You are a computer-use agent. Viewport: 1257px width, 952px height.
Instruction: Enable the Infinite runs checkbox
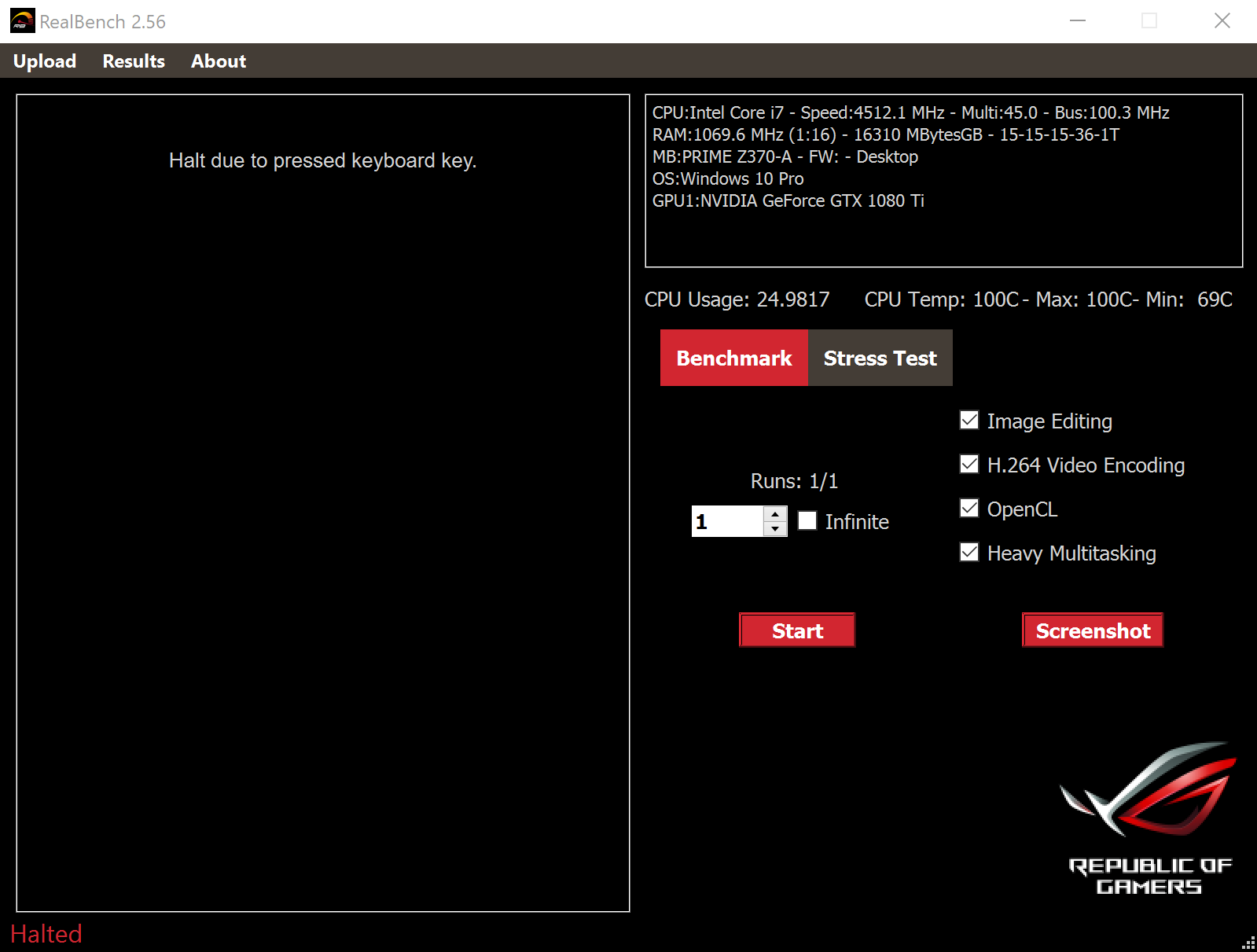pos(807,520)
